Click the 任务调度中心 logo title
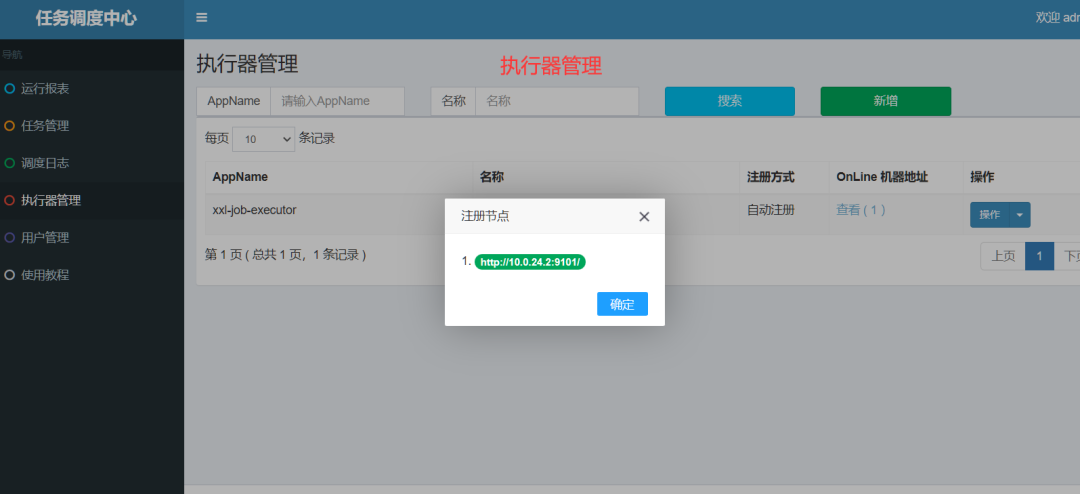Viewport: 1080px width, 494px height. (86, 19)
